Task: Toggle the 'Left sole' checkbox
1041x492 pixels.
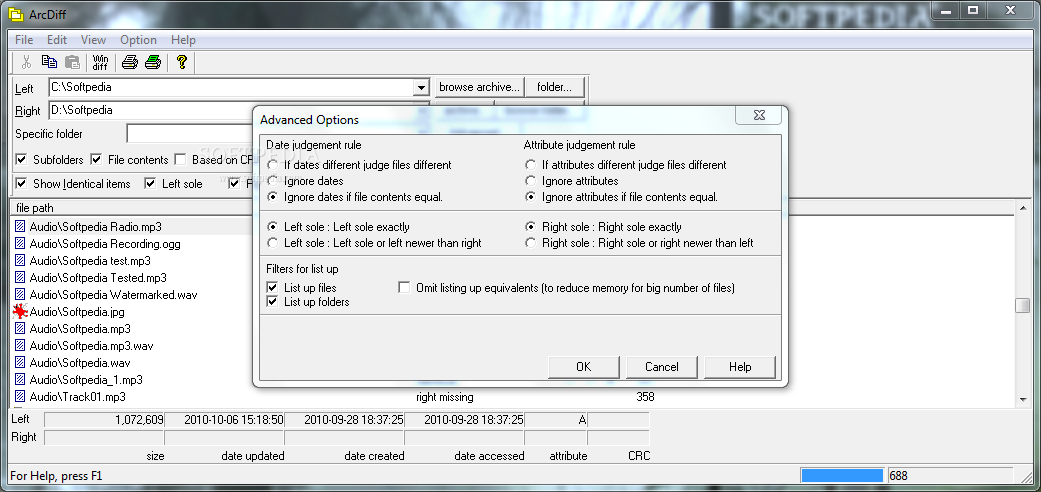Action: point(150,183)
